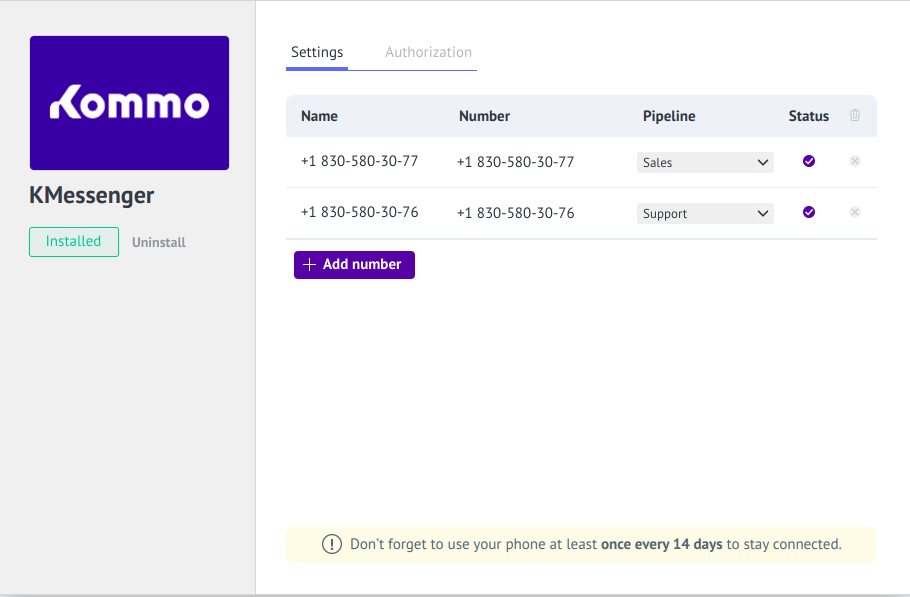
Task: Remove number +1 830-580-30-76 with X icon
Action: (x=855, y=212)
